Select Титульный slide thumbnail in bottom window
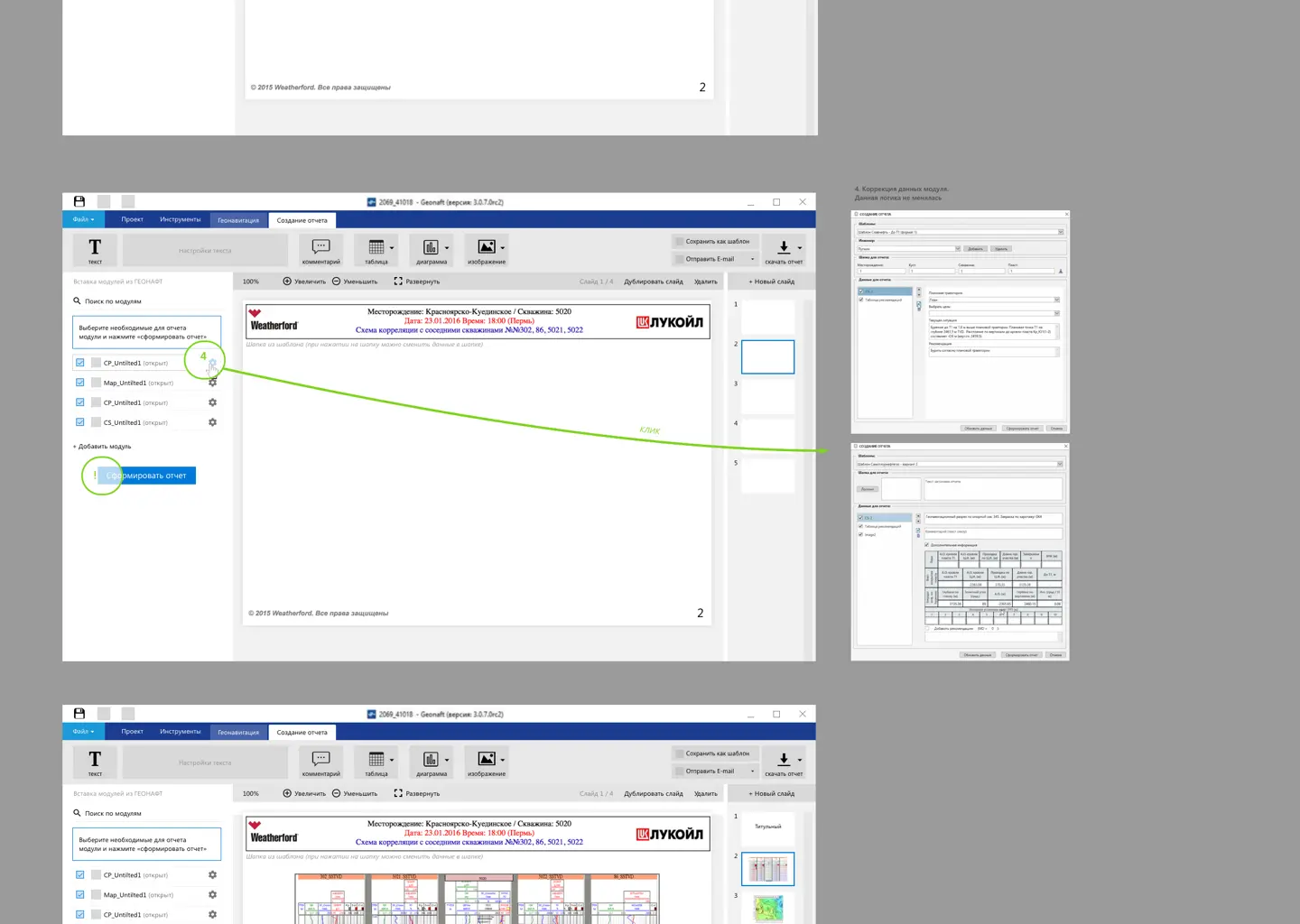 (x=767, y=827)
